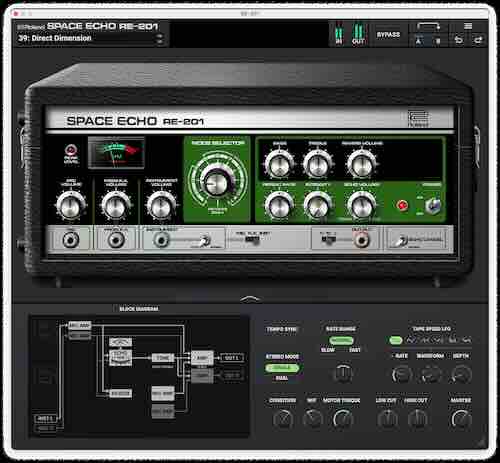500x463 pixels.
Task: Adjust the LFO Rate knob
Action: 402,375
